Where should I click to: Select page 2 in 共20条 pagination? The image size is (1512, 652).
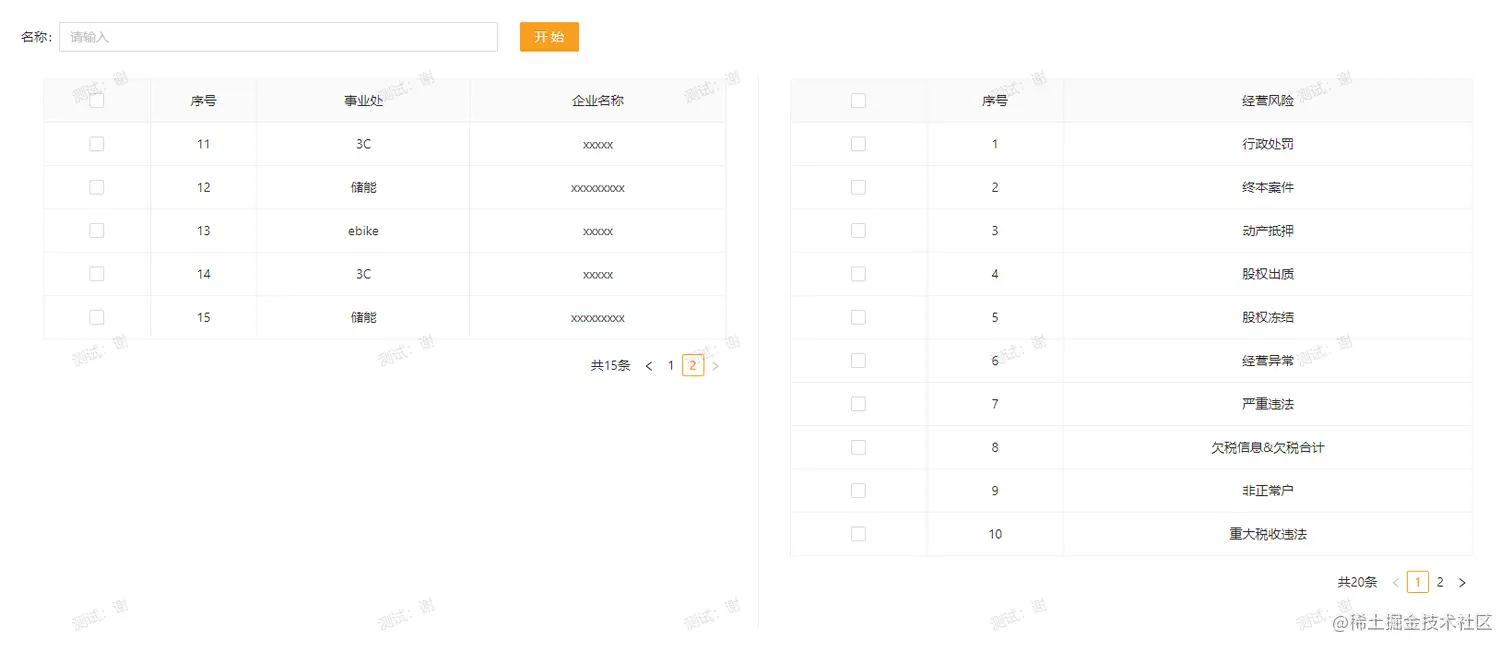tap(1440, 582)
